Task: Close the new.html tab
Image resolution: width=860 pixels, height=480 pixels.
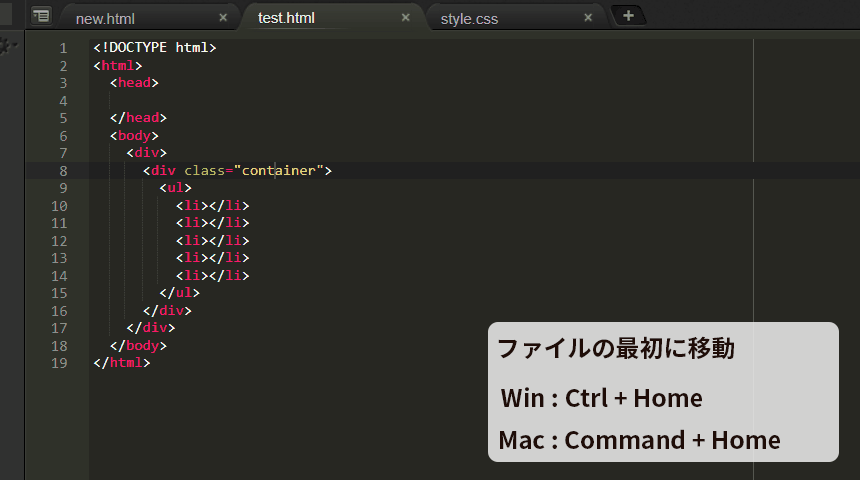Action: click(x=223, y=18)
